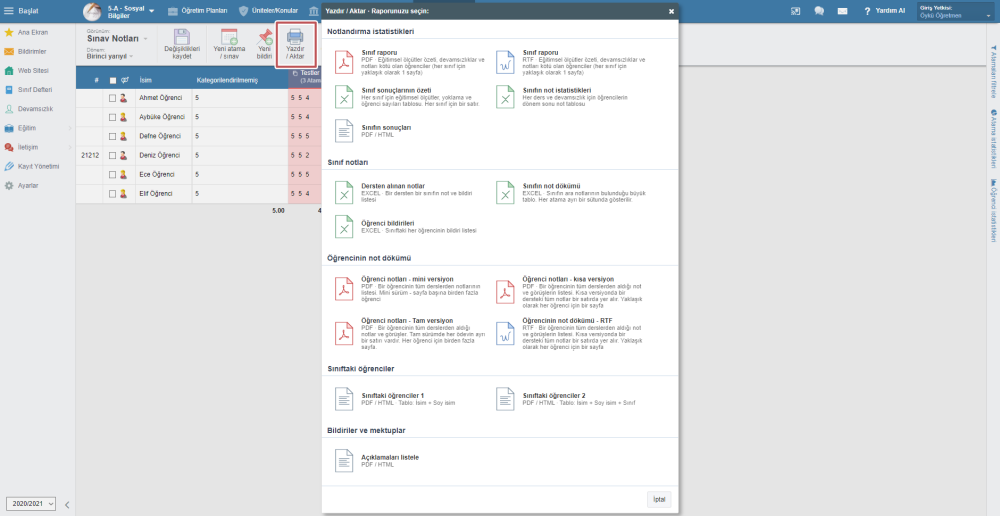Open Yardım AI help
This screenshot has width=1000, height=516.
point(884,11)
